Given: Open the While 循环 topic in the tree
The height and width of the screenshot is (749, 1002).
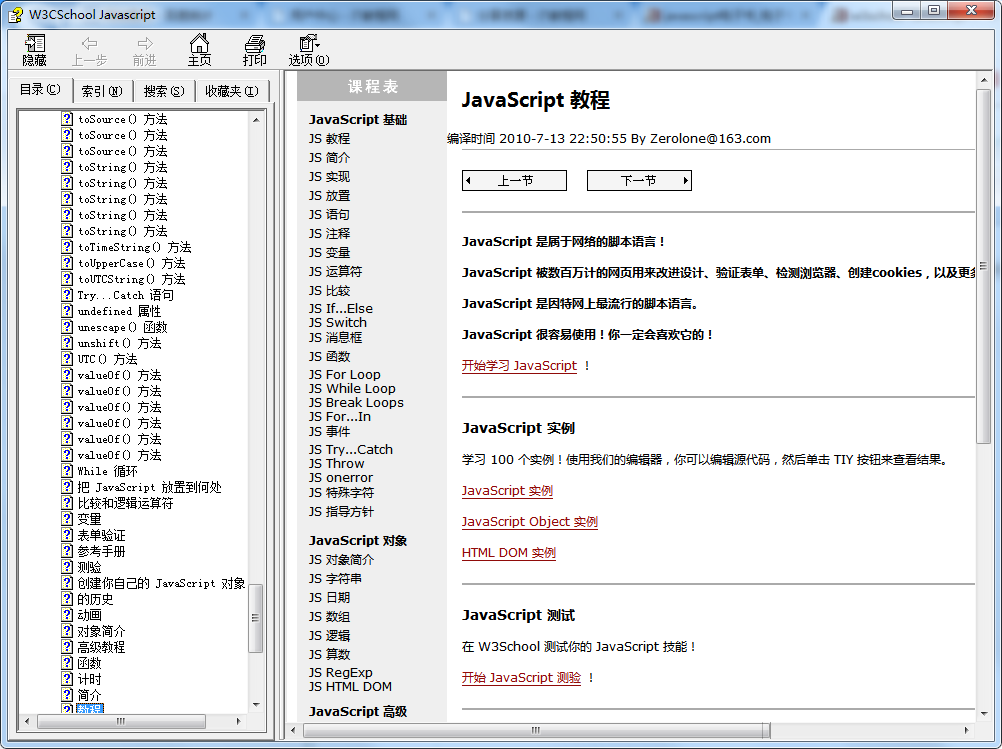Looking at the screenshot, I should pos(107,471).
